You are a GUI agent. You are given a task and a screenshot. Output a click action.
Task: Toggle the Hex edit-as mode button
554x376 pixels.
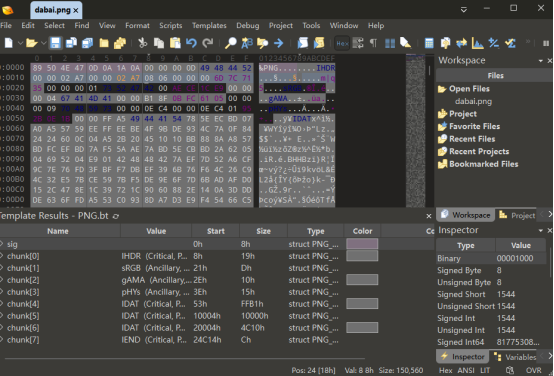tap(342, 43)
